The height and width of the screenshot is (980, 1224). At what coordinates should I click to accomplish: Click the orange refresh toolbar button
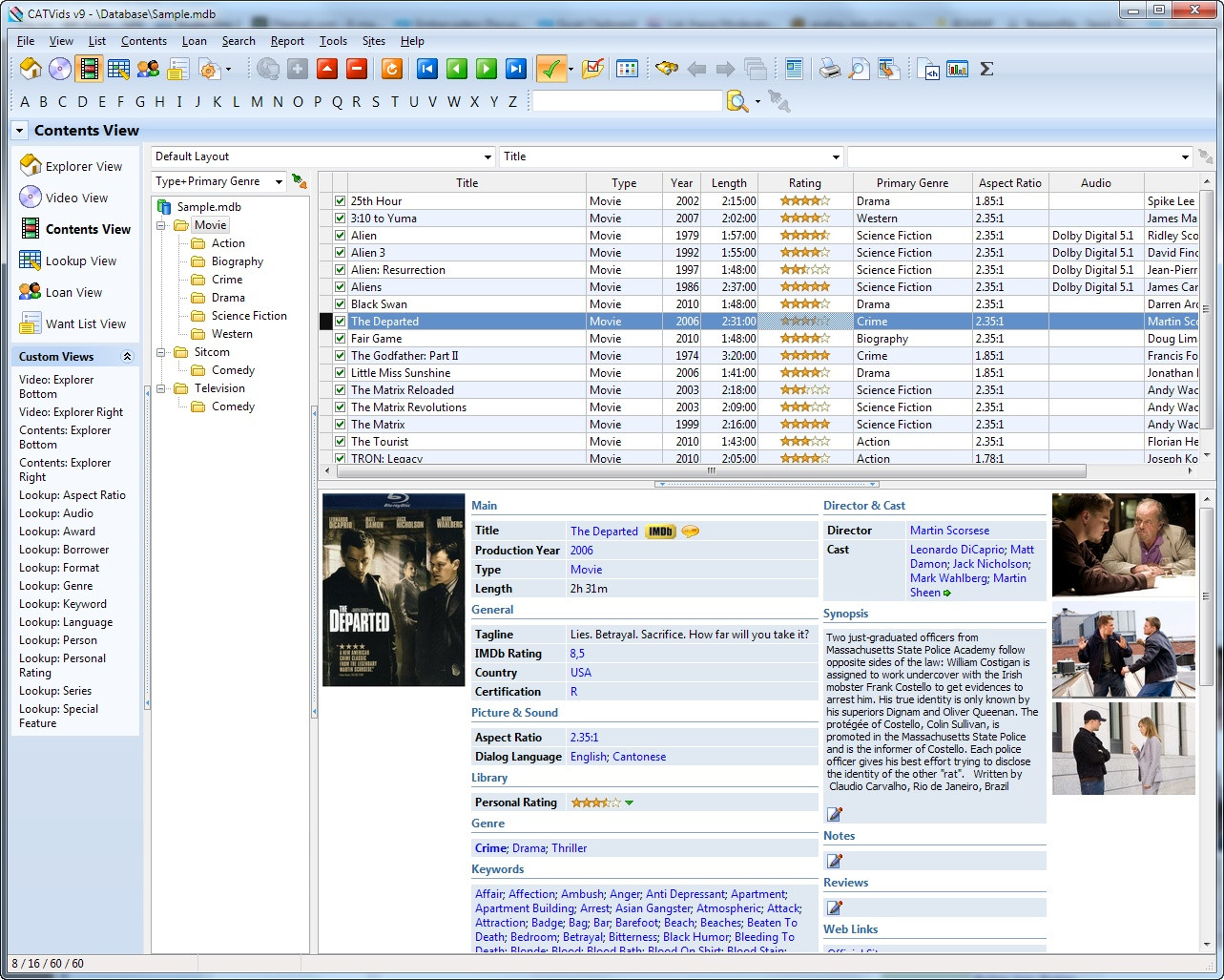pos(391,69)
